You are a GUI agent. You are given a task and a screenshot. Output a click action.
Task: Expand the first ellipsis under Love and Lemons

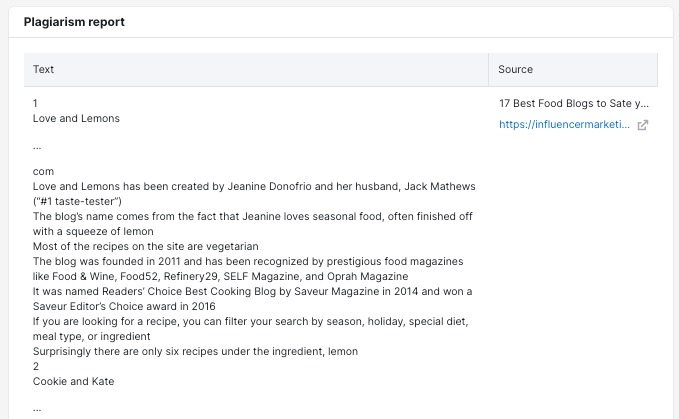click(x=37, y=147)
